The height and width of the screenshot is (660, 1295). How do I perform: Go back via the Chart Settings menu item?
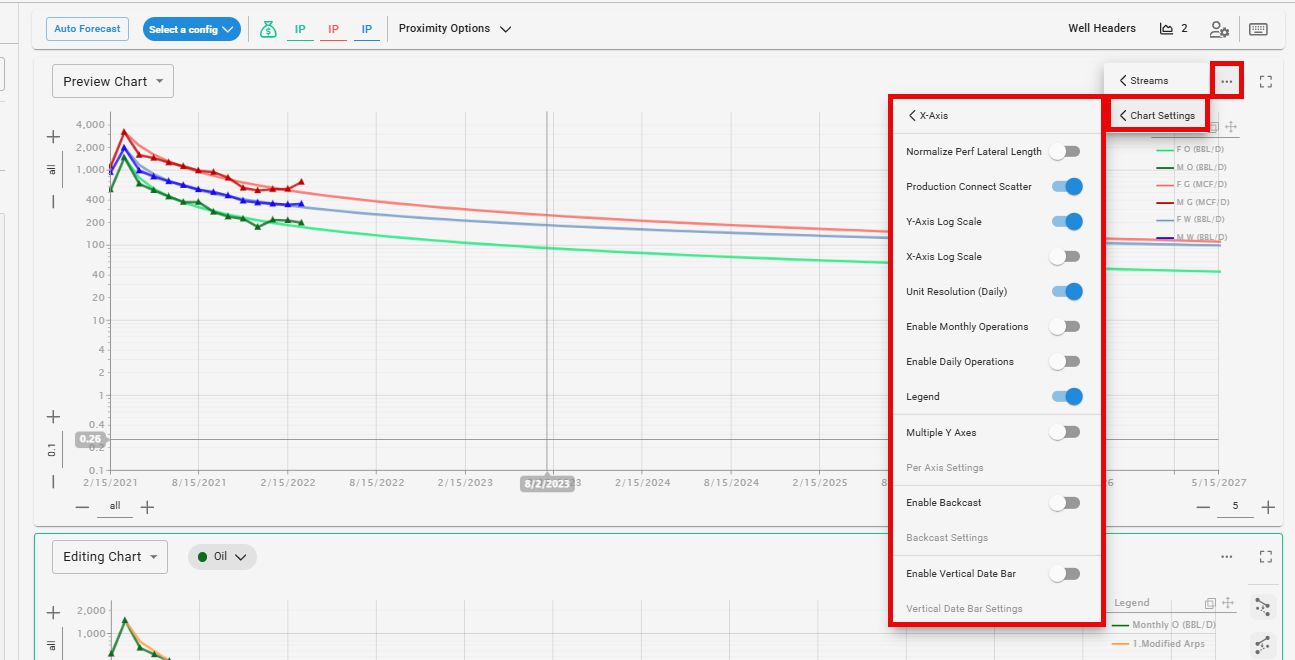tap(1157, 116)
